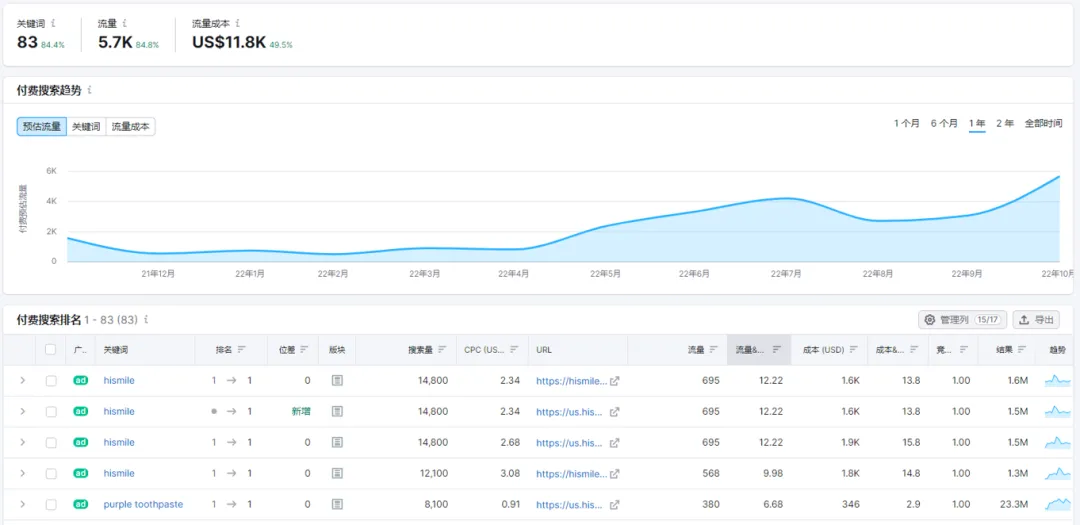Select the purple toothpaste row checkbox

51,504
